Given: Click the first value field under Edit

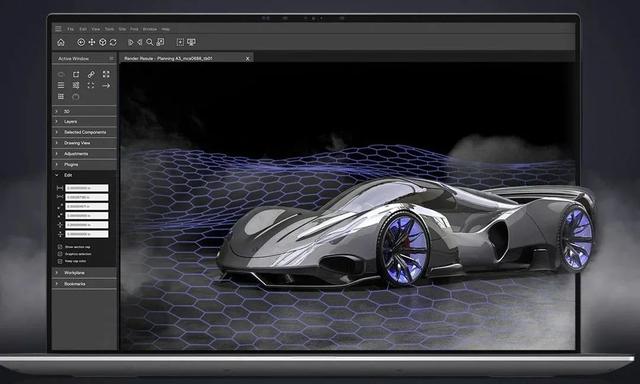Looking at the screenshot, I should [87, 188].
